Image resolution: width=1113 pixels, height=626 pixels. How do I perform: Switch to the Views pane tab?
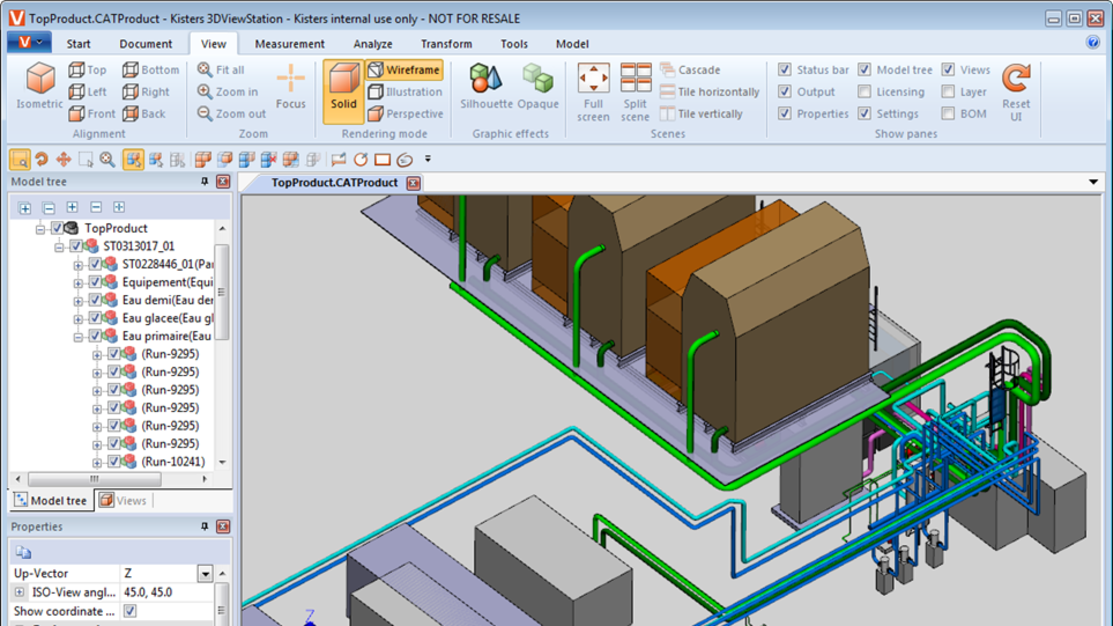click(124, 500)
